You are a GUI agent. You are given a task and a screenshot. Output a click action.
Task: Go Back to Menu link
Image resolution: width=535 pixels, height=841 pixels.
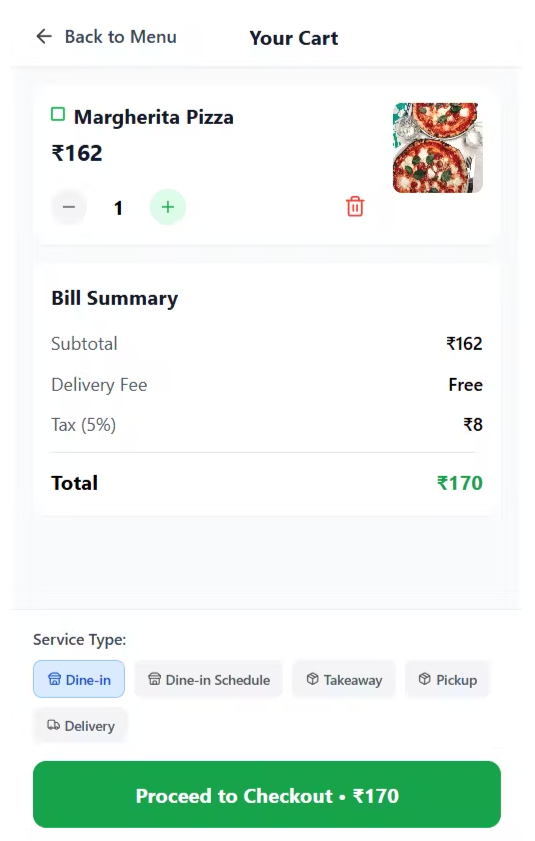[x=120, y=36]
